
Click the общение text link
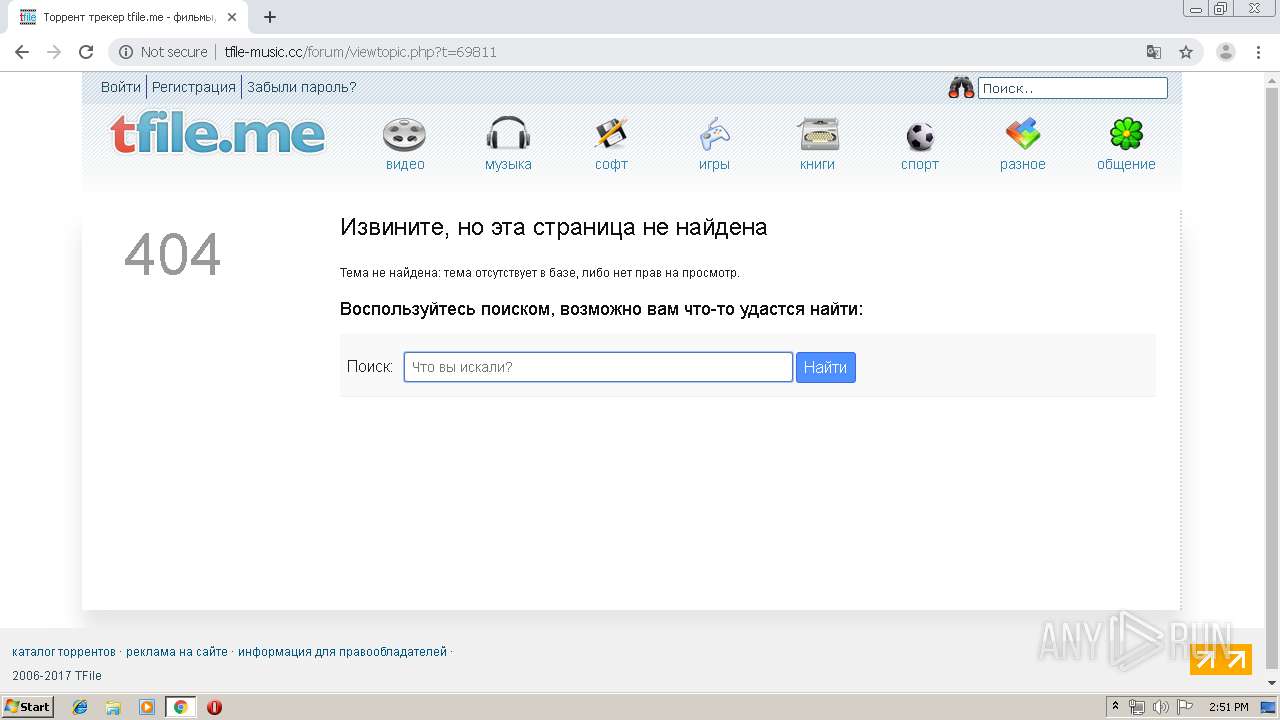tap(1126, 165)
